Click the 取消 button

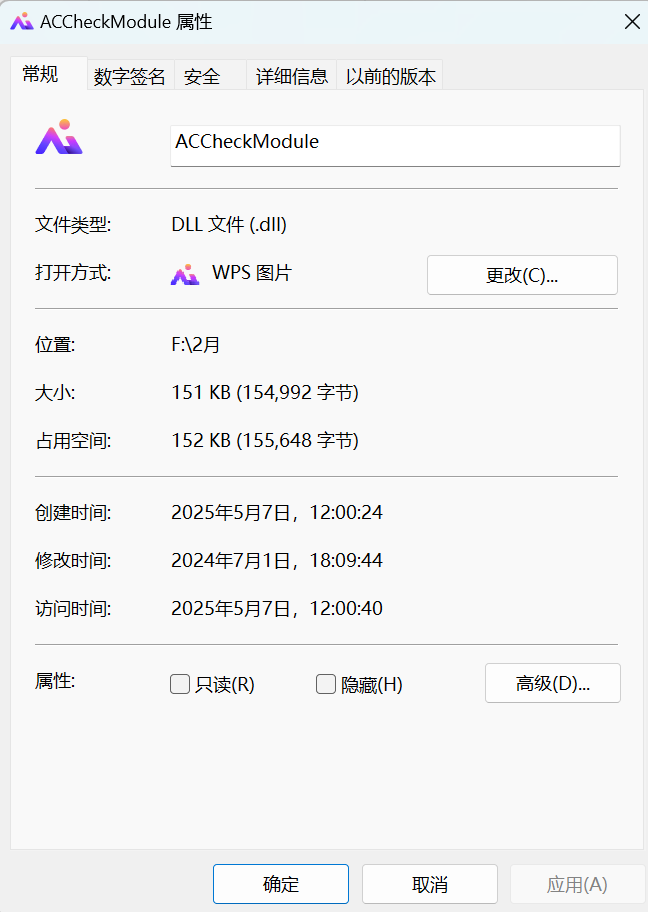click(430, 884)
